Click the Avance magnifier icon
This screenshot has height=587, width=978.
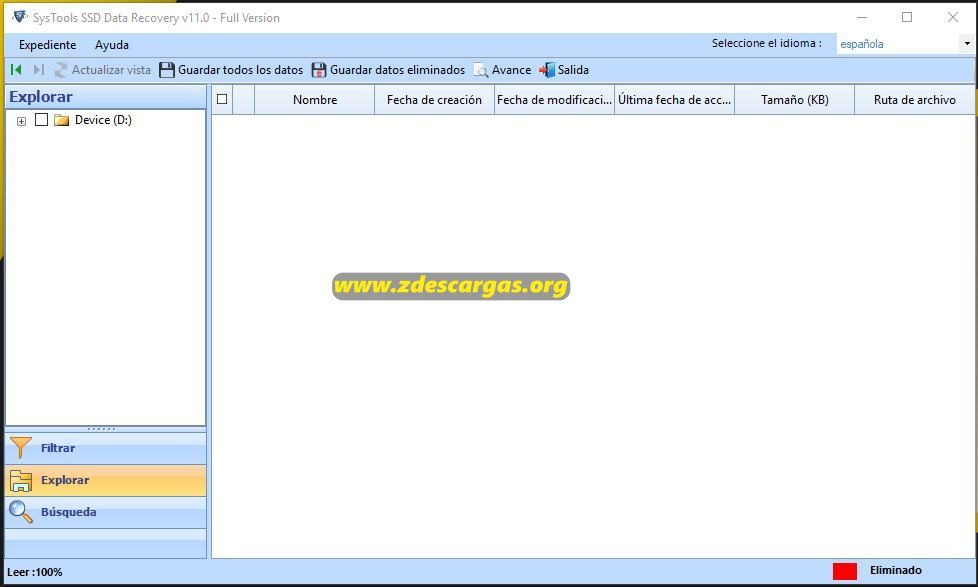point(480,70)
